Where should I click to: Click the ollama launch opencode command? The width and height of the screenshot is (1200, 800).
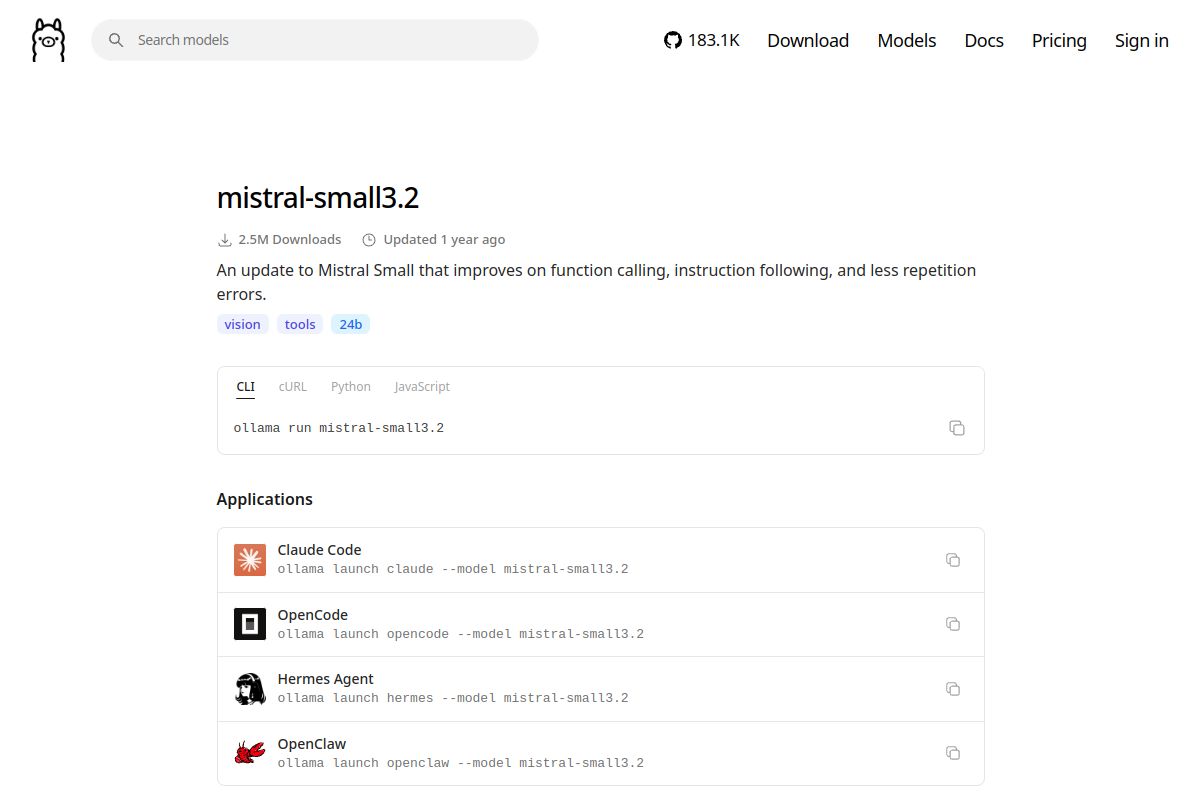tap(461, 634)
